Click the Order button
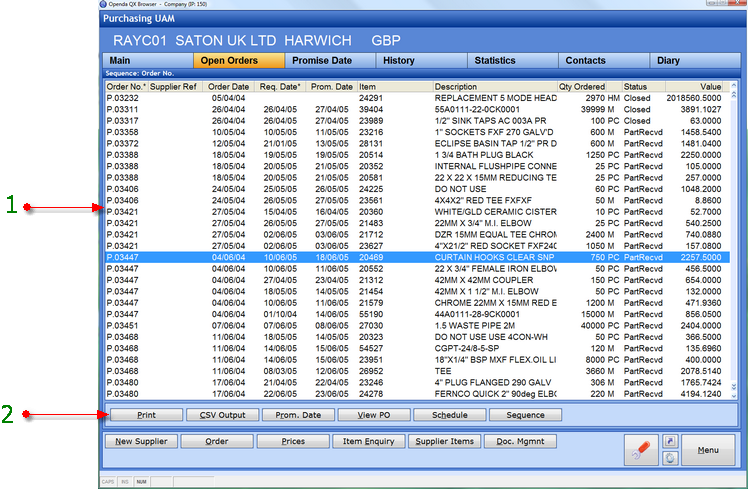Screen dimensions: 748x489 [x=217, y=441]
